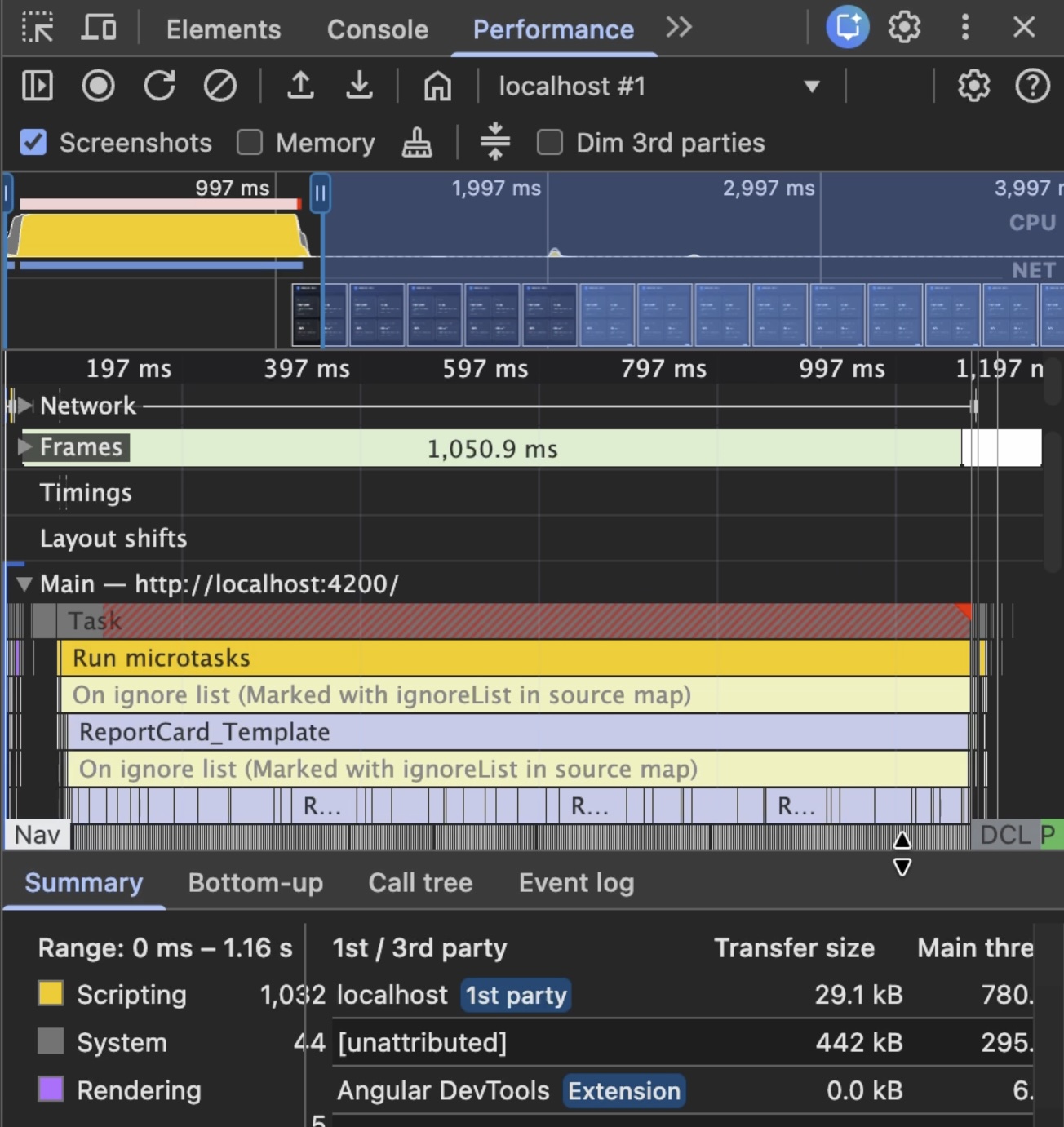The width and height of the screenshot is (1064, 1127).
Task: Activate the inspect element picker icon
Action: (38, 28)
